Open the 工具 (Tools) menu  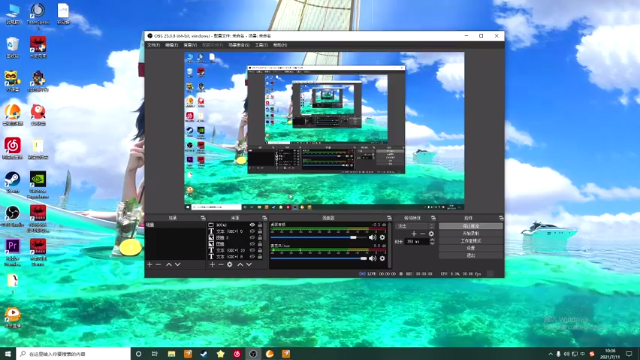click(x=261, y=45)
